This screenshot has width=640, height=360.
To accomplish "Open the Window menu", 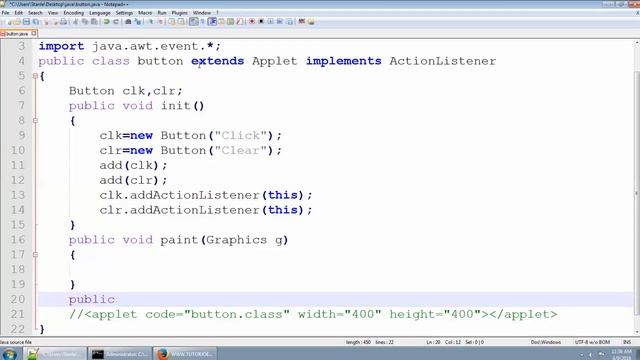I will tap(202, 13).
